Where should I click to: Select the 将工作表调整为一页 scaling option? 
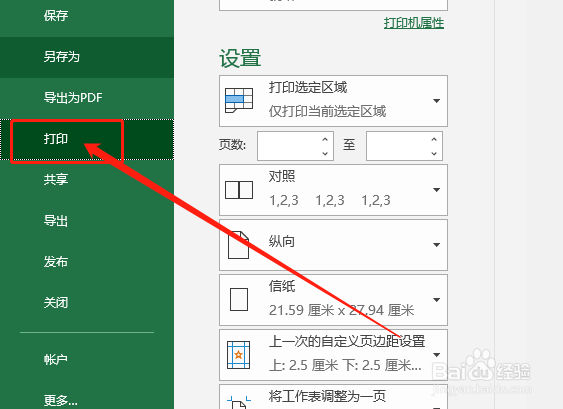(x=333, y=397)
